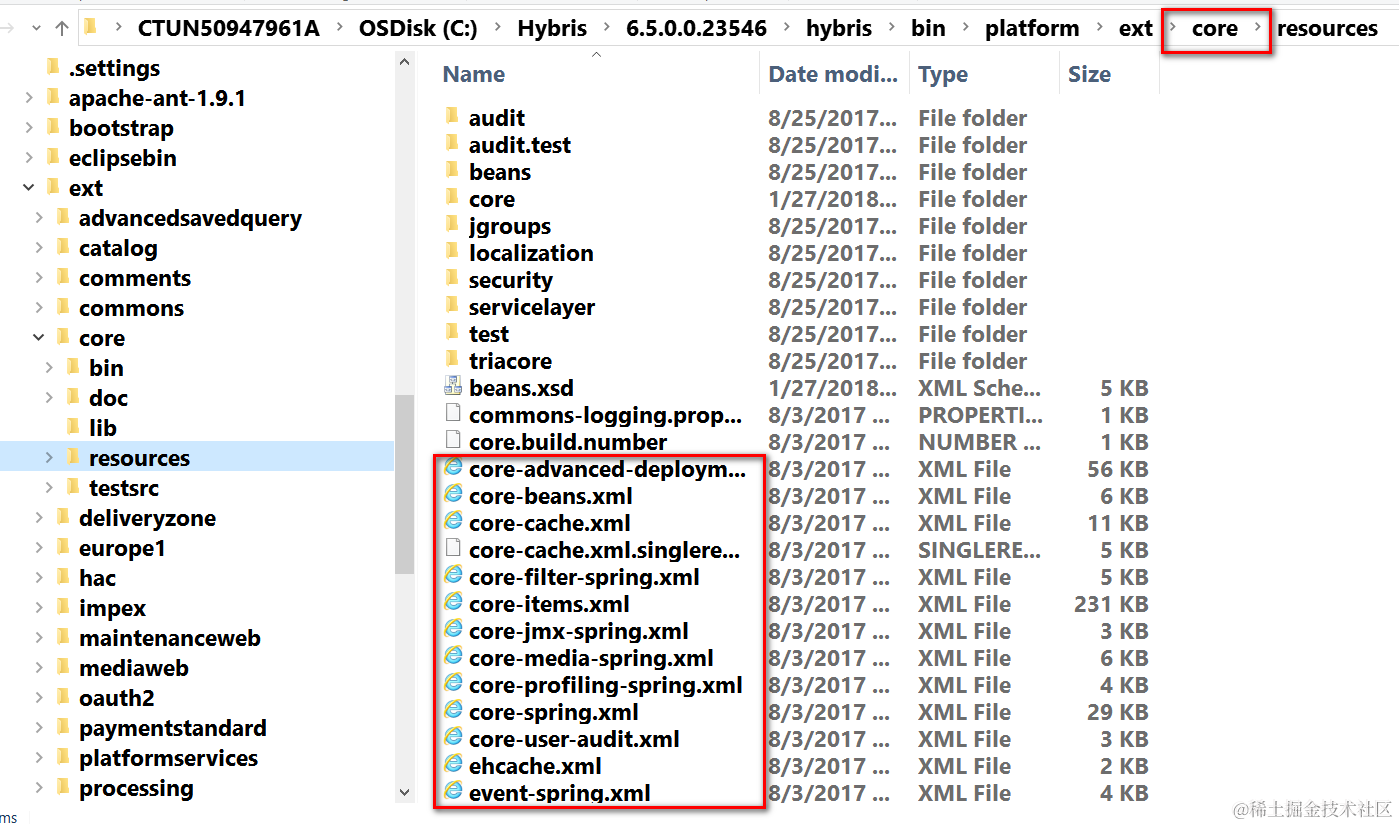Go to Hybris in address breadcrumb
Screen dimensions: 1399x826
552,28
